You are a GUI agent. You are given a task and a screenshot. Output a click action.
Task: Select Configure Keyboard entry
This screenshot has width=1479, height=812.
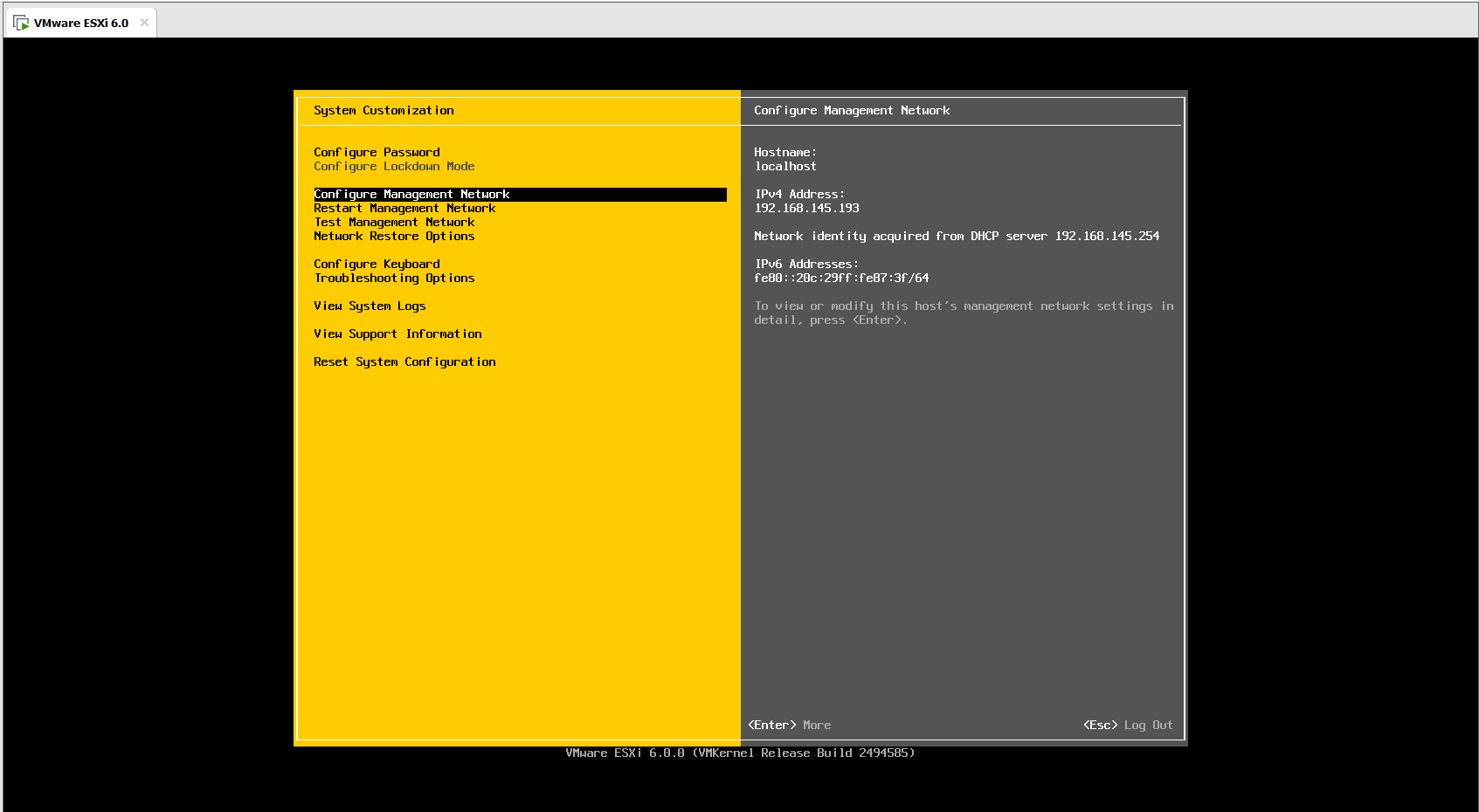[x=377, y=265]
